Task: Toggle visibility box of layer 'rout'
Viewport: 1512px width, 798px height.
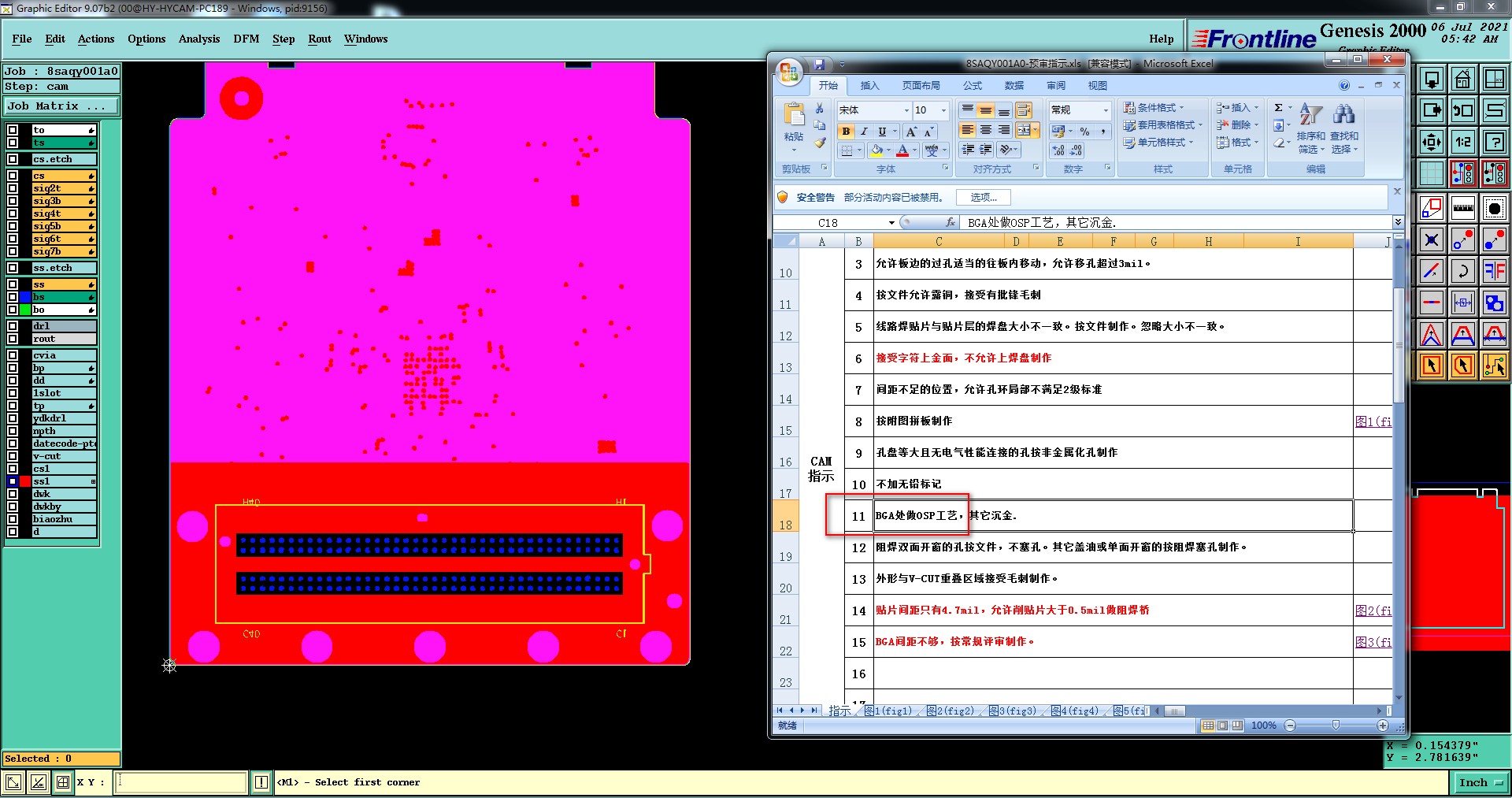Action: pos(13,339)
